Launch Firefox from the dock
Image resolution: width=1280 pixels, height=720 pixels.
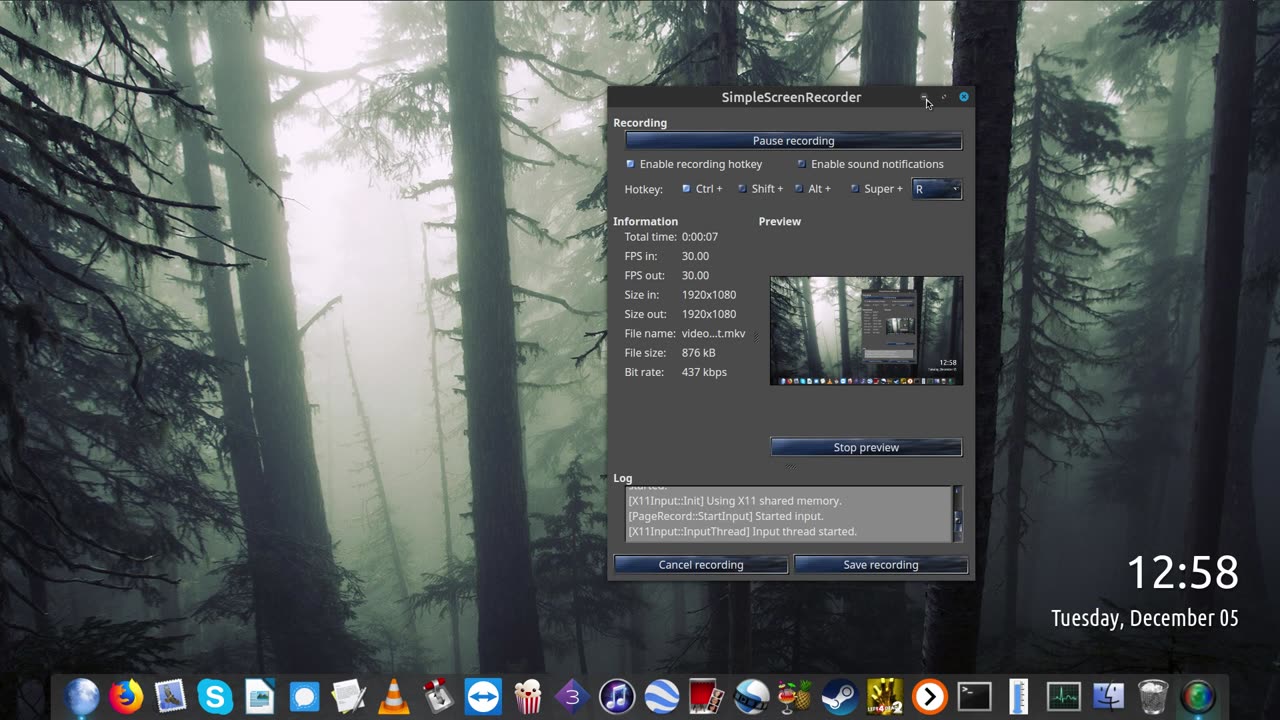pyautogui.click(x=126, y=696)
